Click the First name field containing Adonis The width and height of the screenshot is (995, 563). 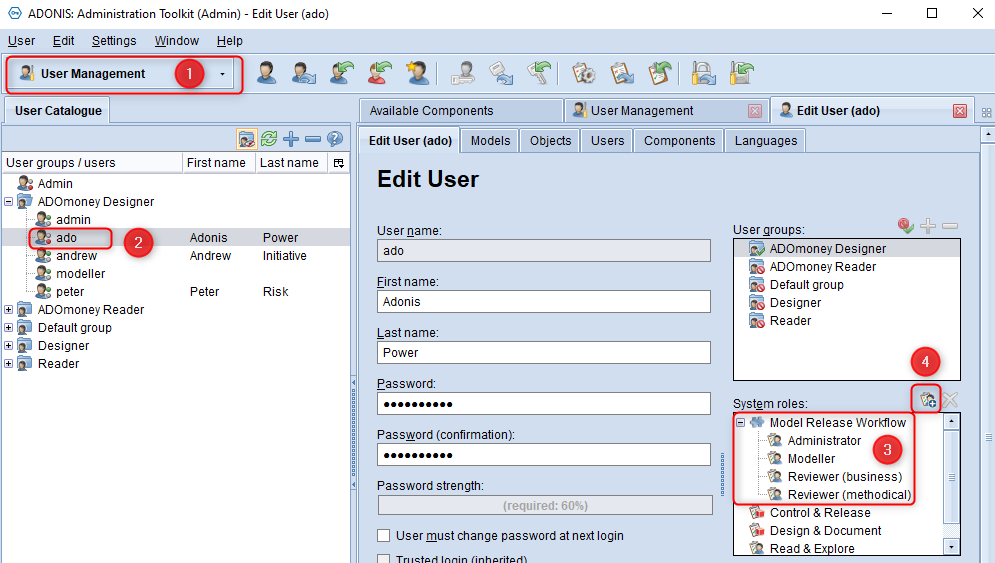[x=544, y=301]
